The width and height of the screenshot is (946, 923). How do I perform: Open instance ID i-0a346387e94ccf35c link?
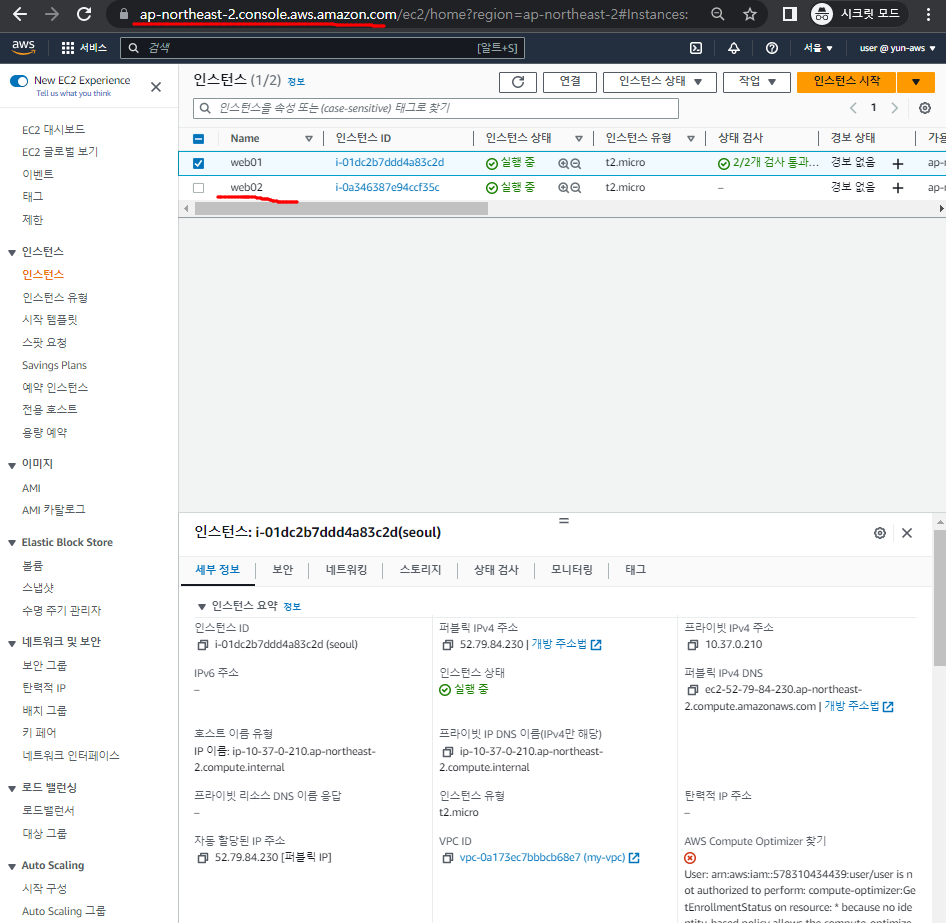[x=387, y=188]
